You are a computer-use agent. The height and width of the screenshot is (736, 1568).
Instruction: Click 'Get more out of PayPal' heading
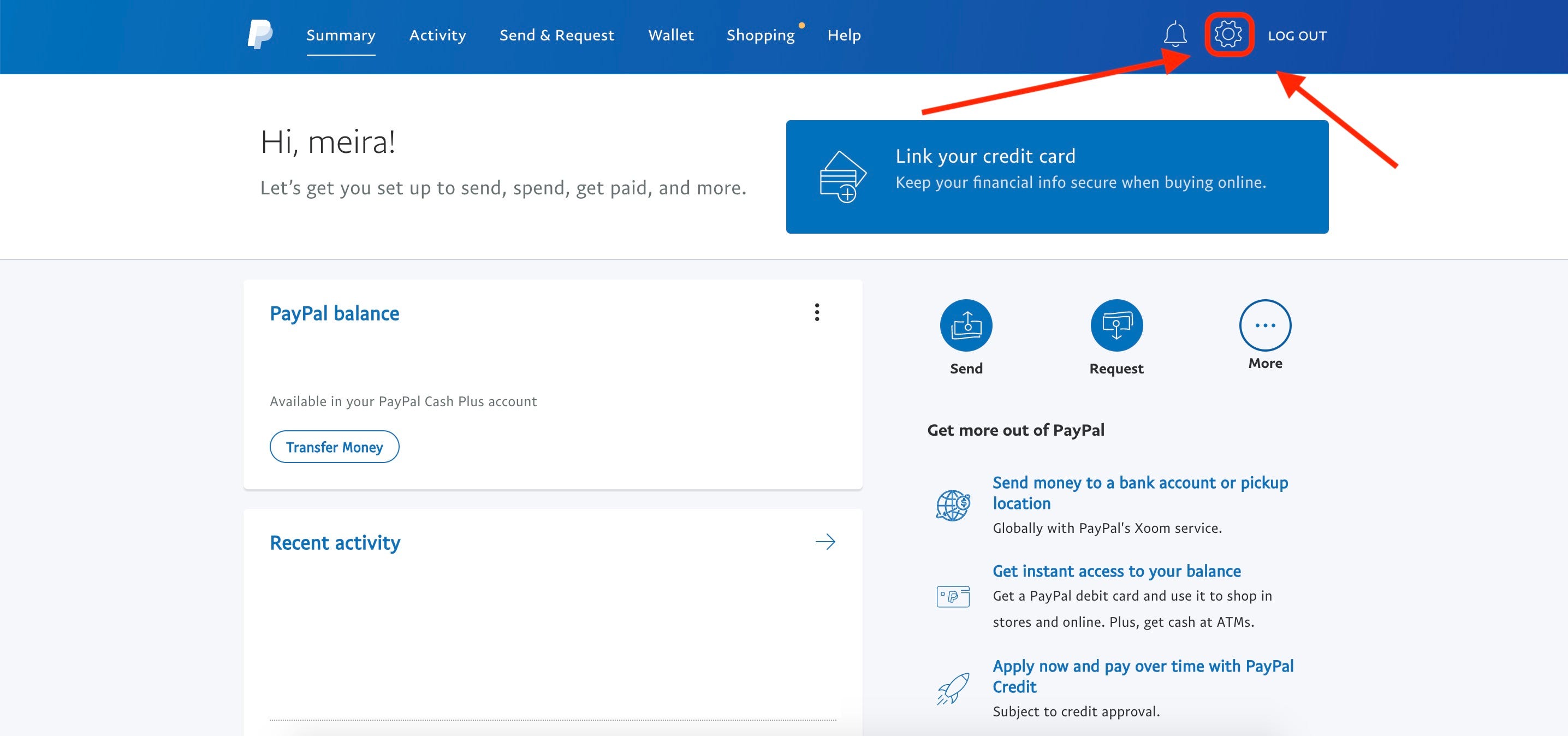pos(1015,430)
